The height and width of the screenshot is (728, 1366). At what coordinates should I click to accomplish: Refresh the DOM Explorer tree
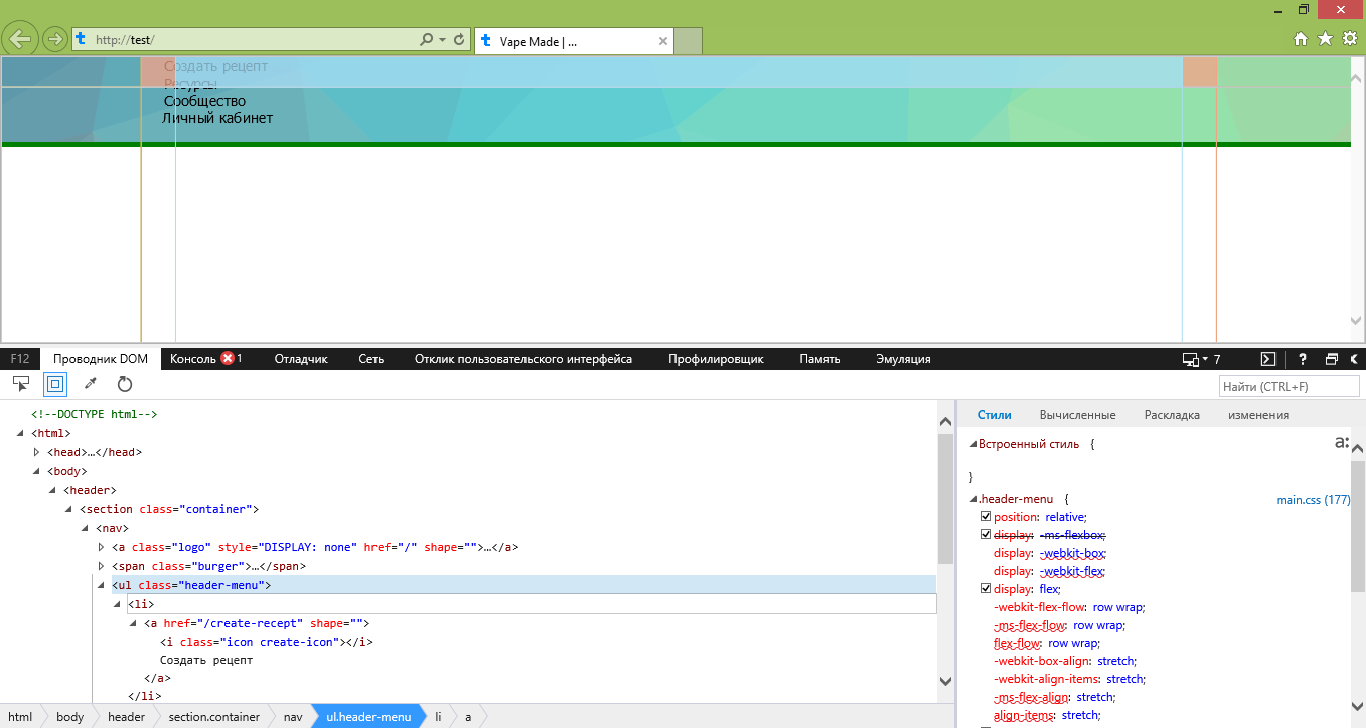pos(125,384)
